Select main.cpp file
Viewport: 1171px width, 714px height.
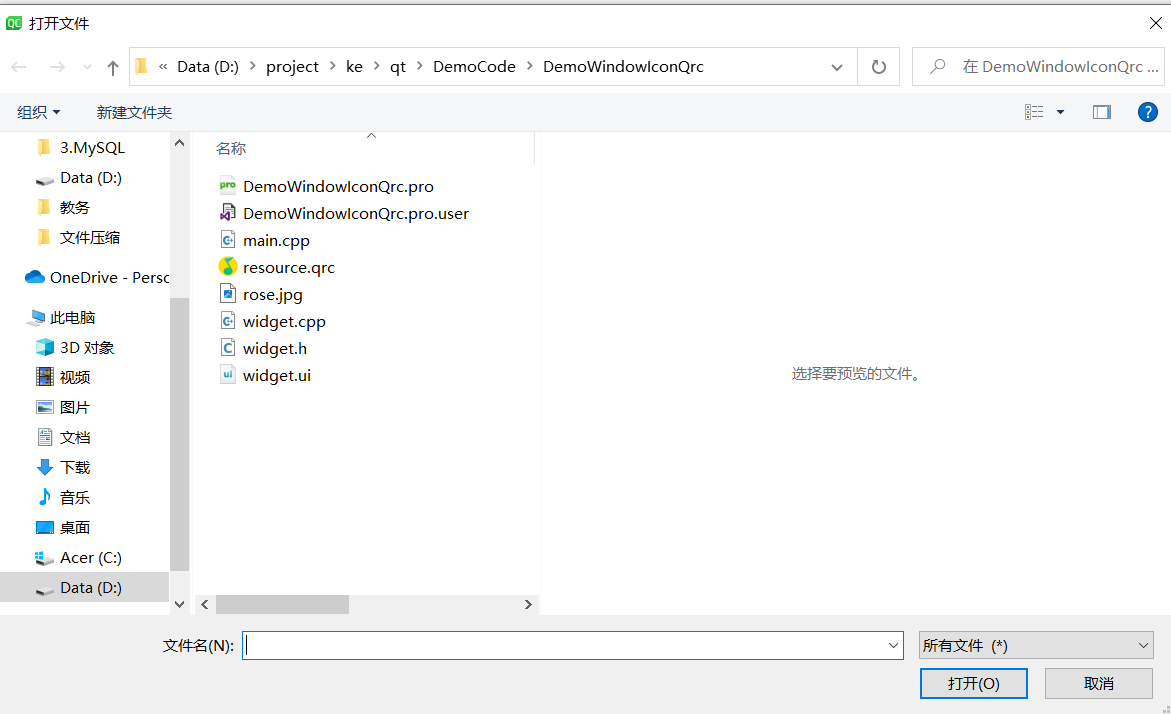pos(276,240)
